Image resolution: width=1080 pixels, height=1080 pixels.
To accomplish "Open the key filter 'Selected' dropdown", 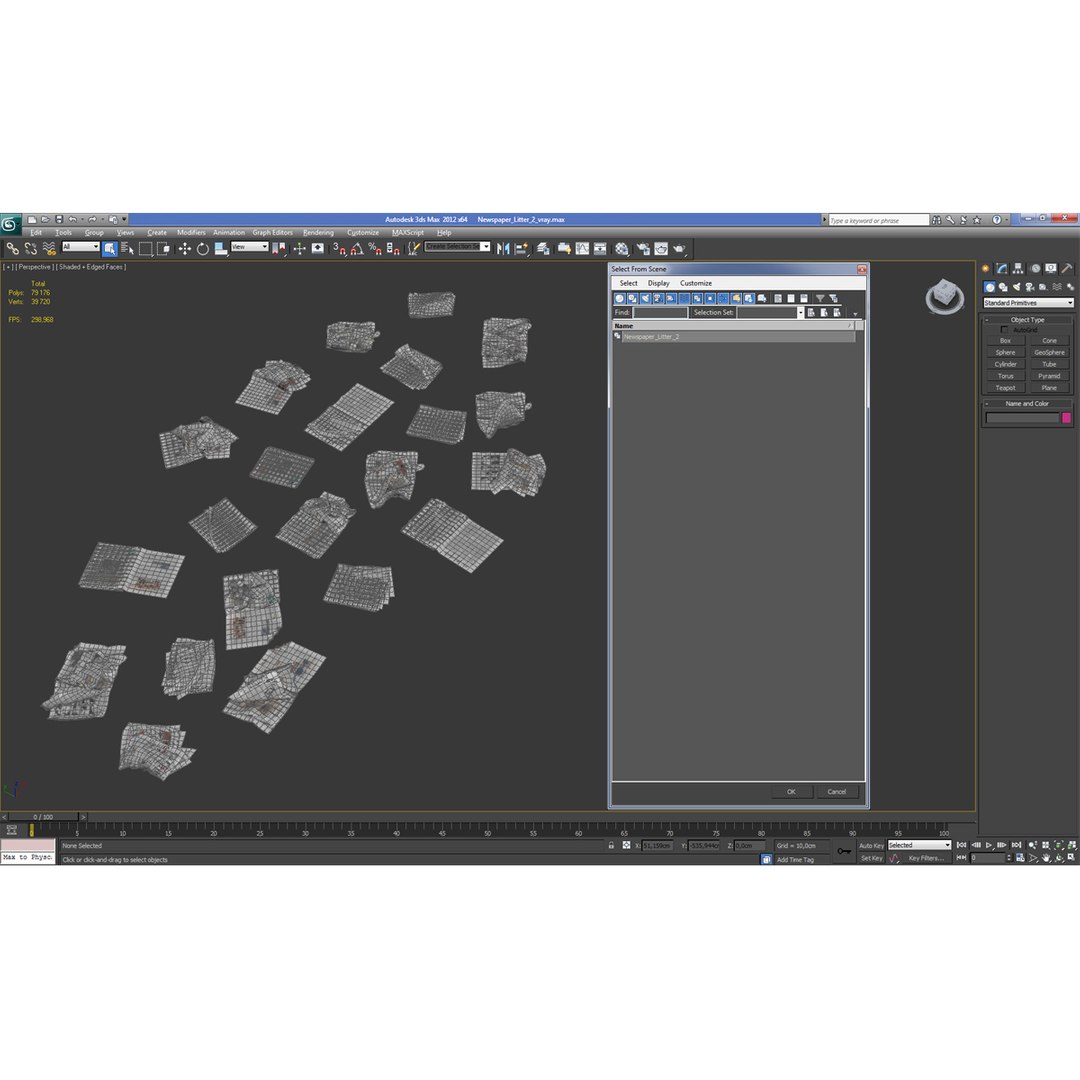I will [x=919, y=845].
